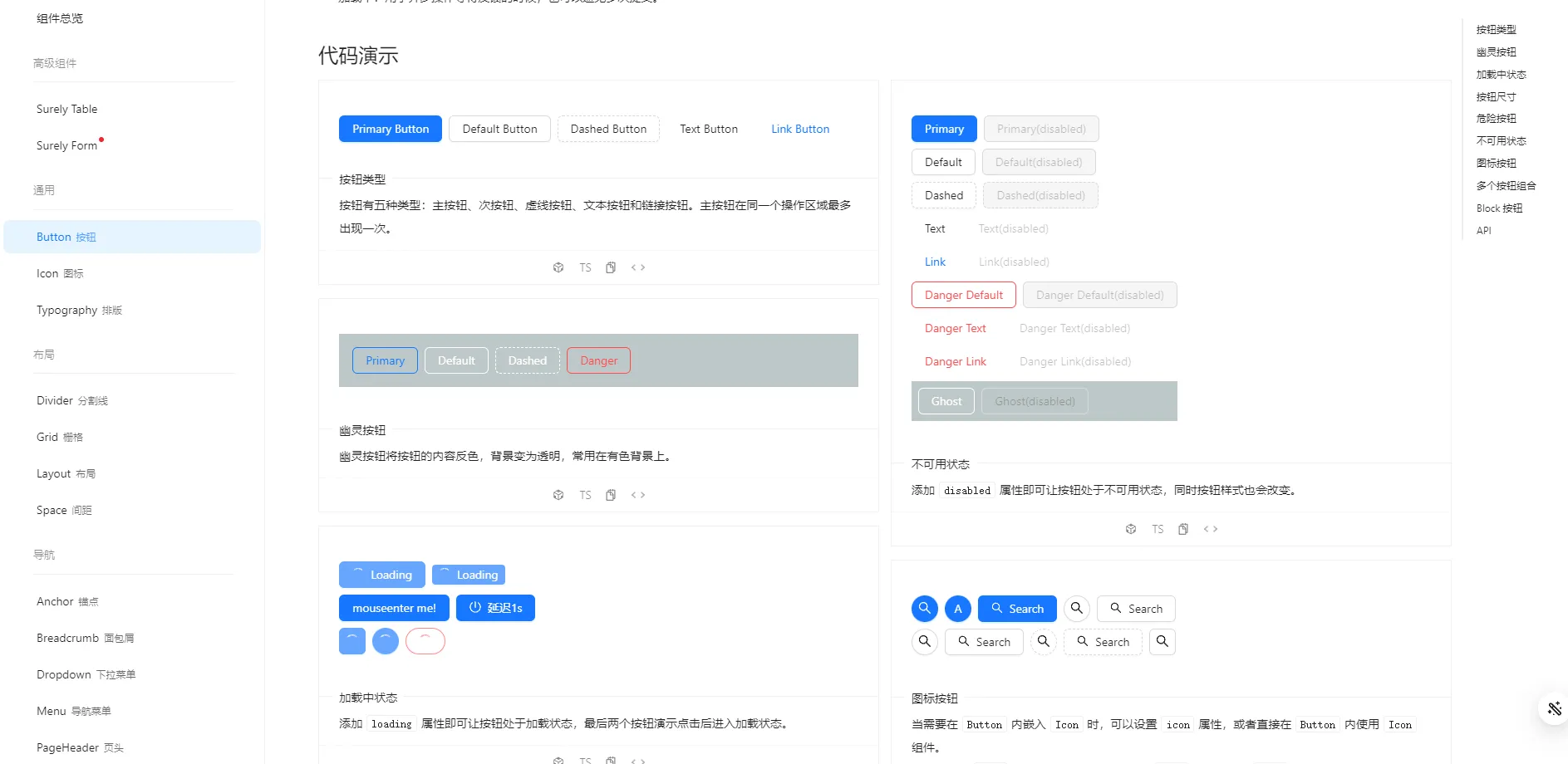Click the blue "Primary Button"
1568x764 pixels.
[391, 129]
